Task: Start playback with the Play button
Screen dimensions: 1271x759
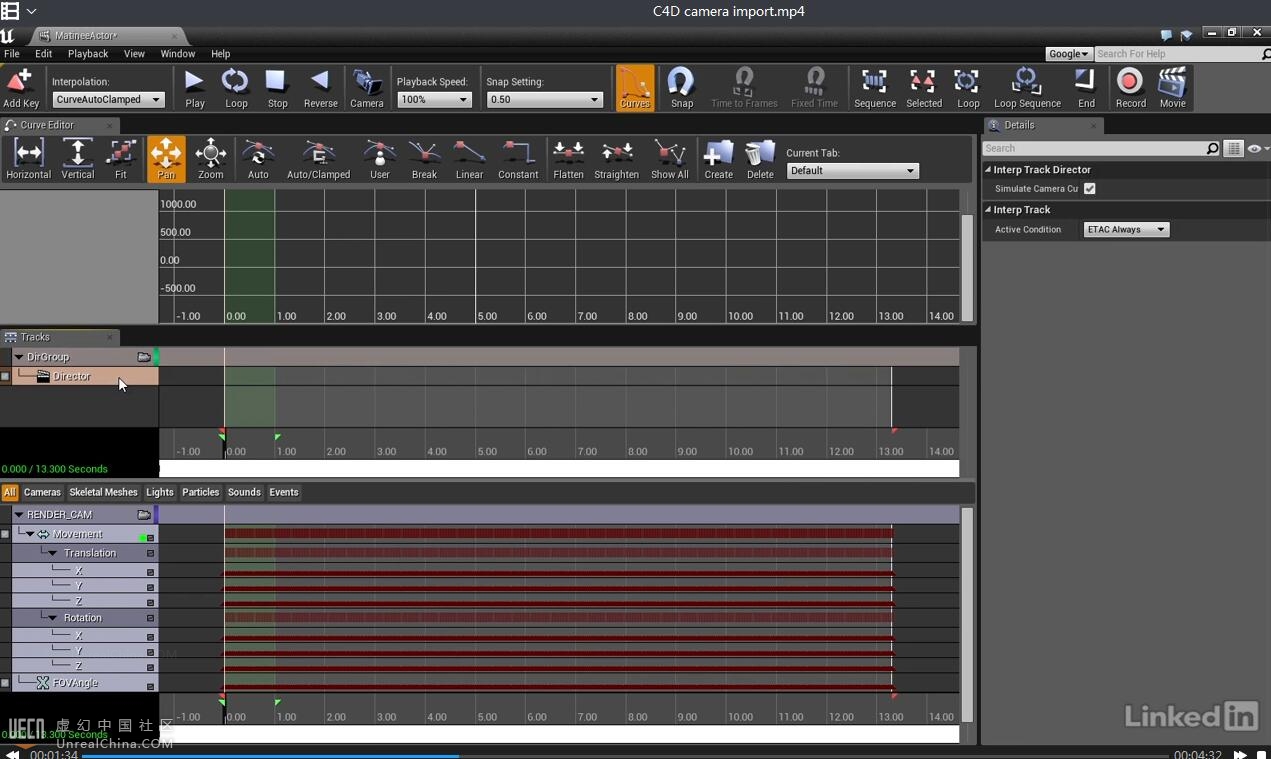Action: coord(195,88)
